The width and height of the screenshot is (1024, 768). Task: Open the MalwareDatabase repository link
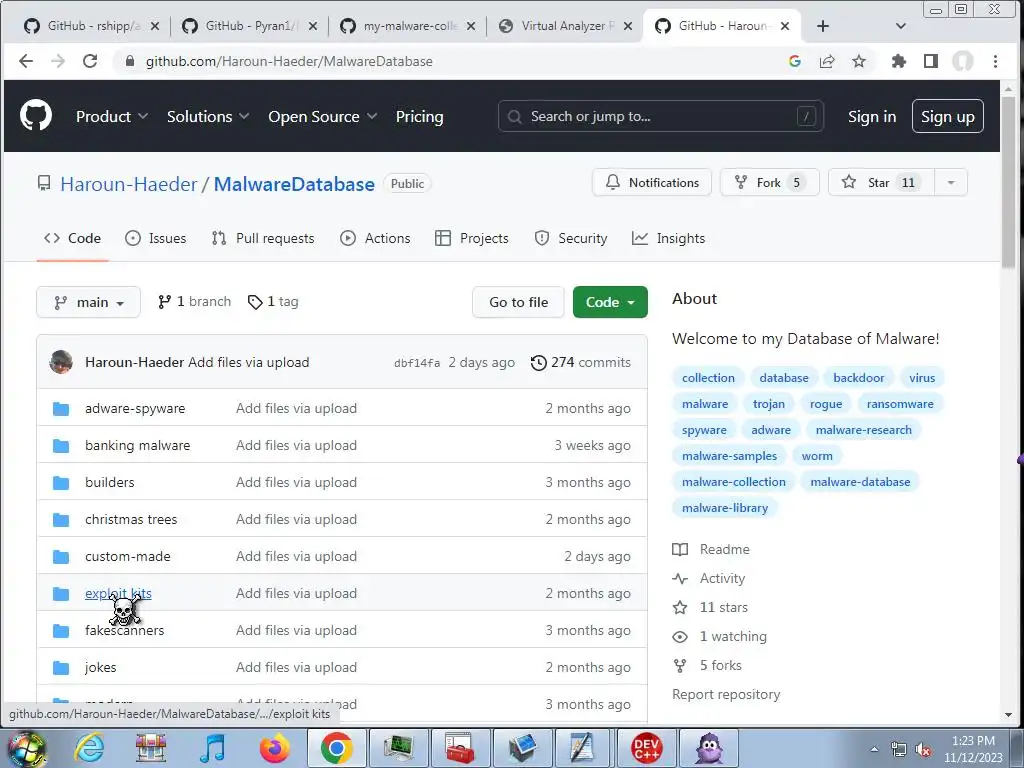pyautogui.click(x=294, y=184)
